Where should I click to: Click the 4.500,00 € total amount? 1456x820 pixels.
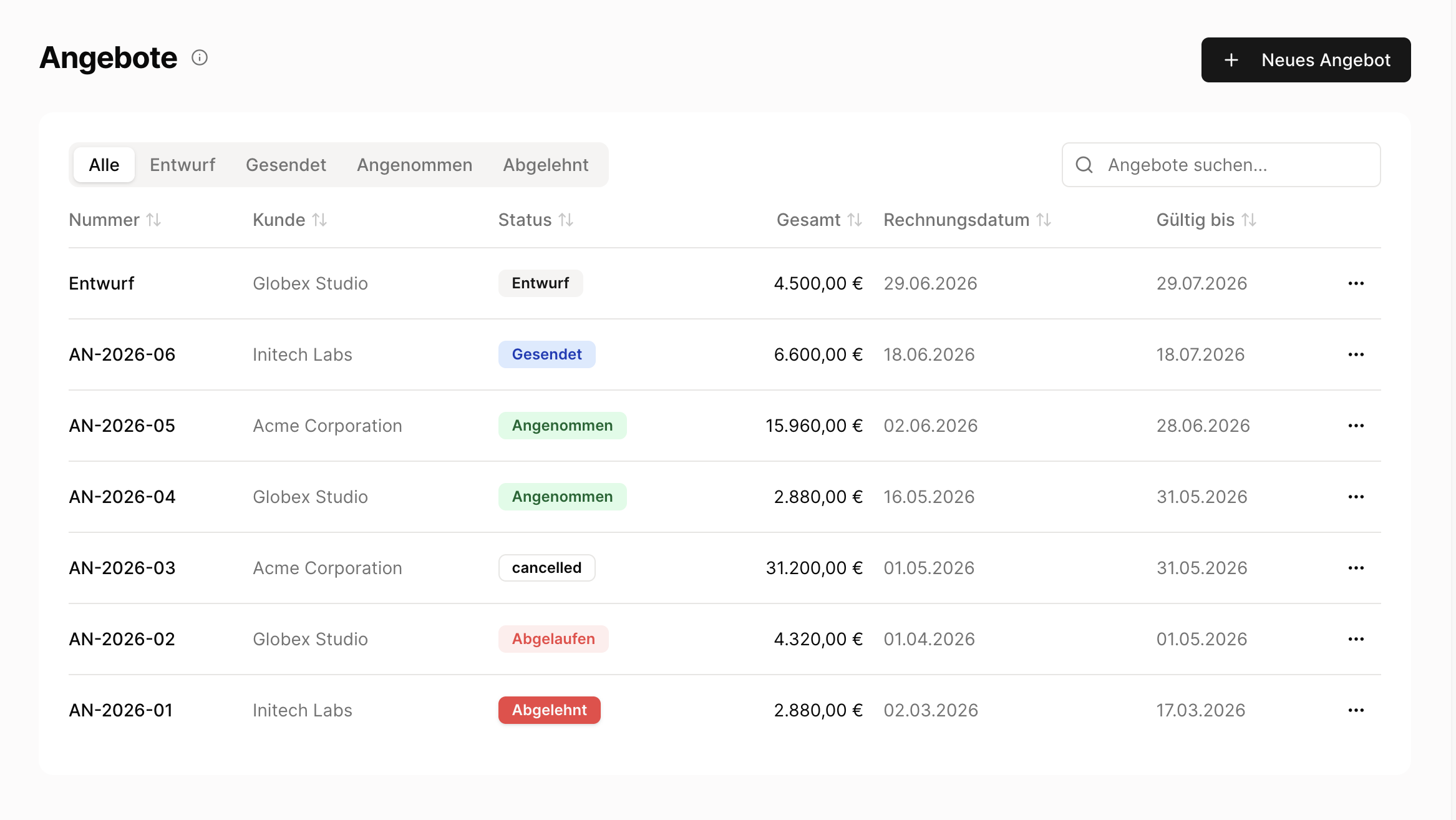point(818,283)
